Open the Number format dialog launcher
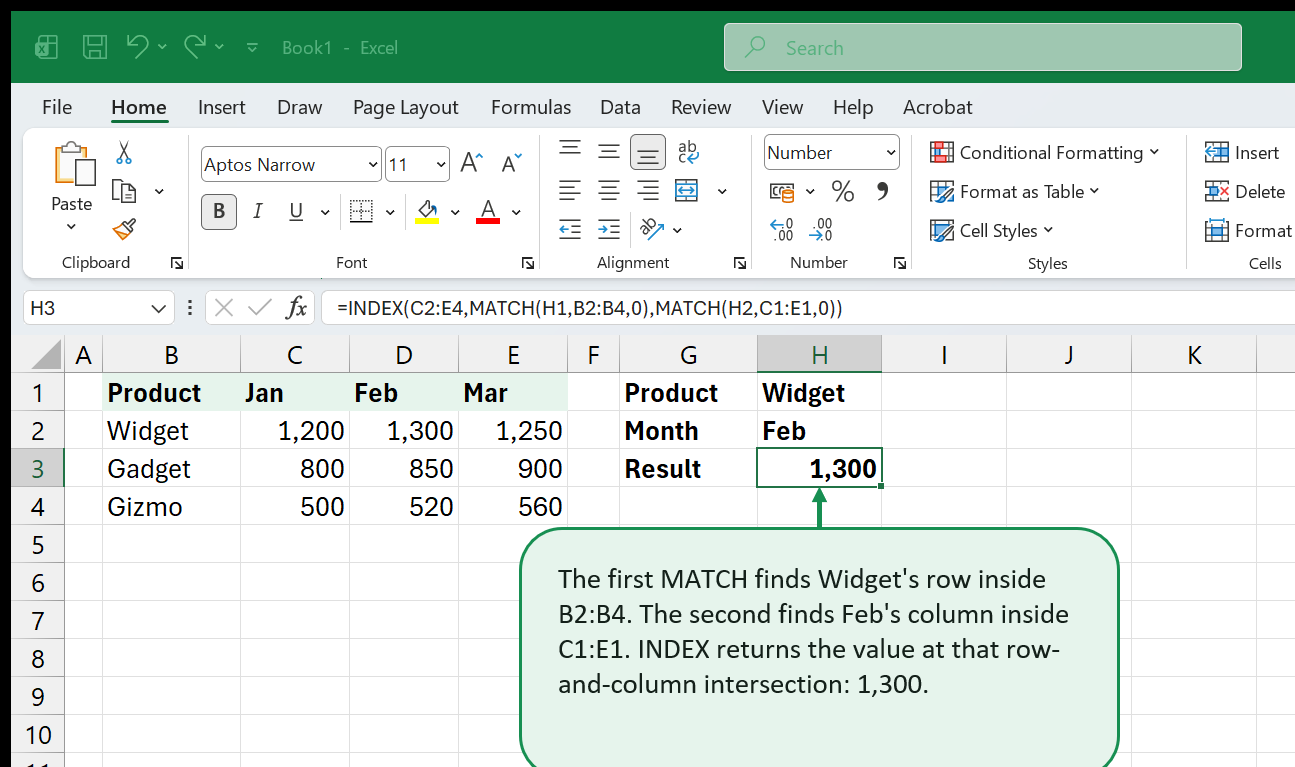1295x767 pixels. pos(901,263)
